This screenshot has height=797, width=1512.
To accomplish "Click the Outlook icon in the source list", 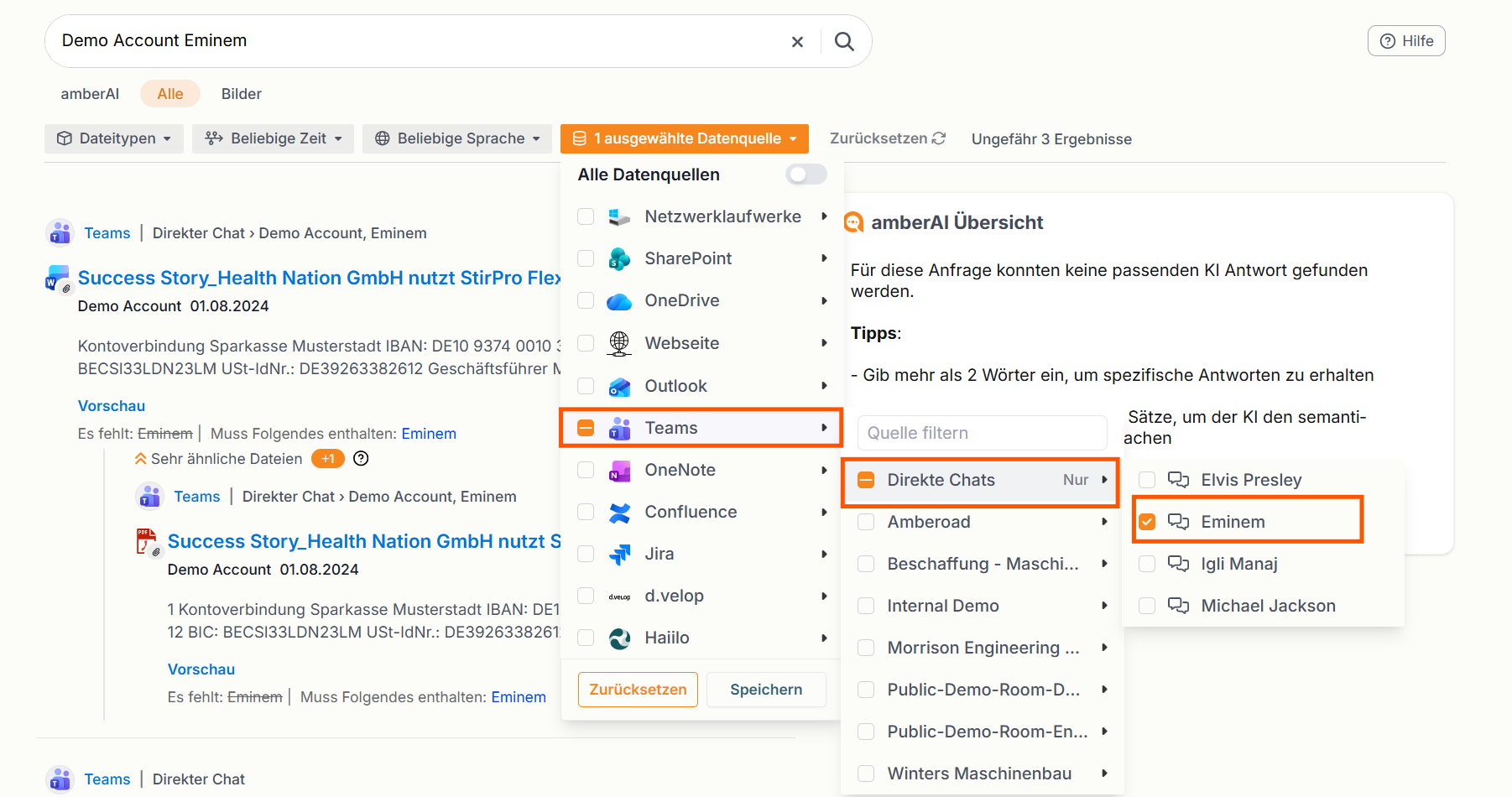I will [619, 386].
